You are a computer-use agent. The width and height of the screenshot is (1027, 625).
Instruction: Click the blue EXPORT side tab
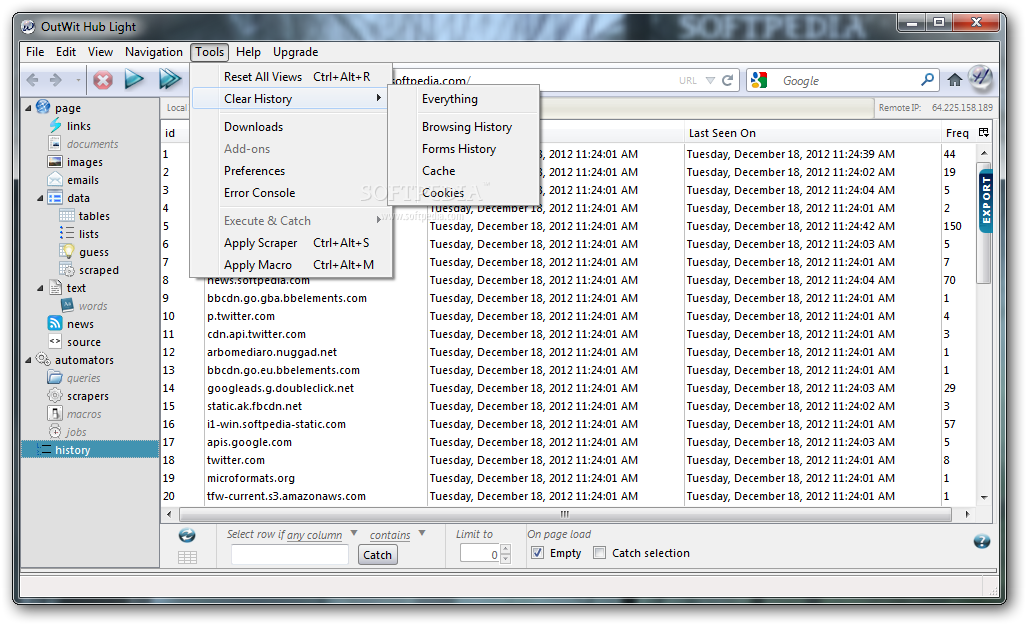click(986, 202)
